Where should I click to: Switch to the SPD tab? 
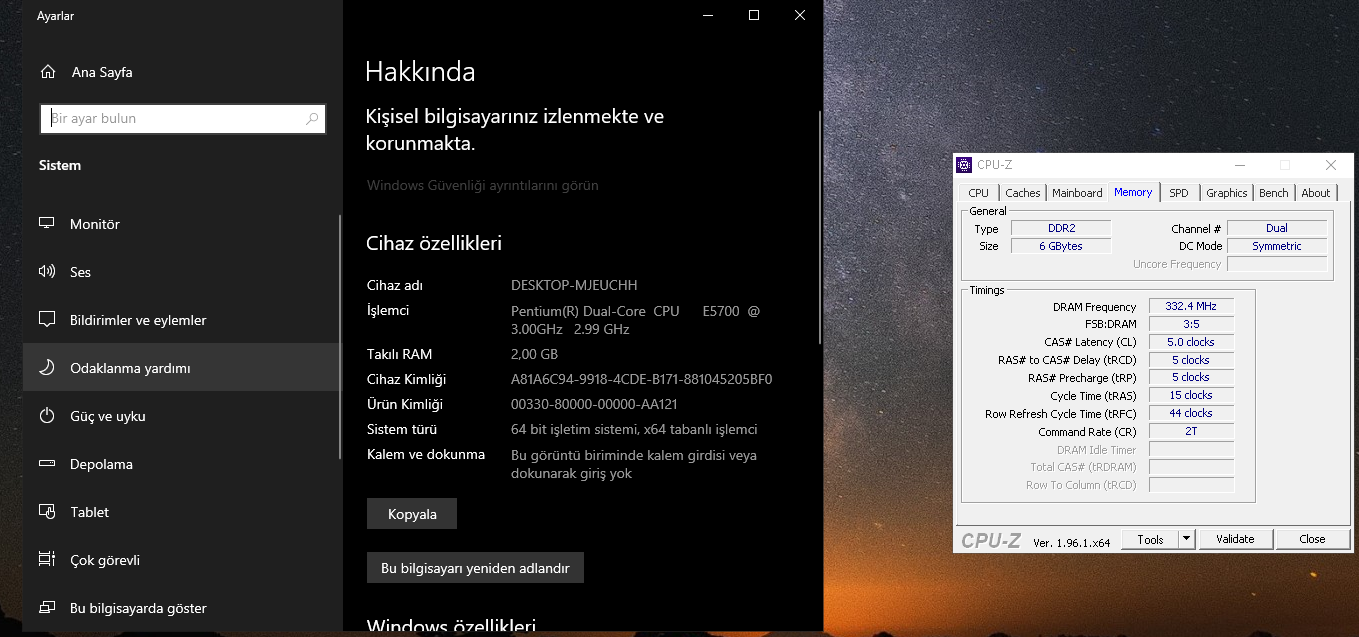1178,192
